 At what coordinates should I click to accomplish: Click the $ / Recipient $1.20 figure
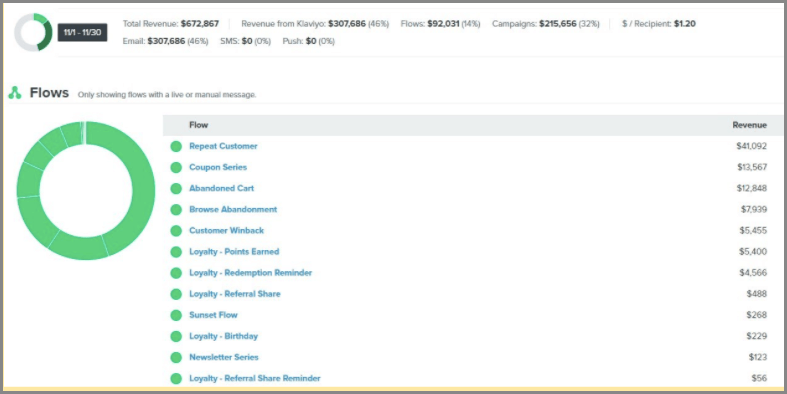point(685,24)
